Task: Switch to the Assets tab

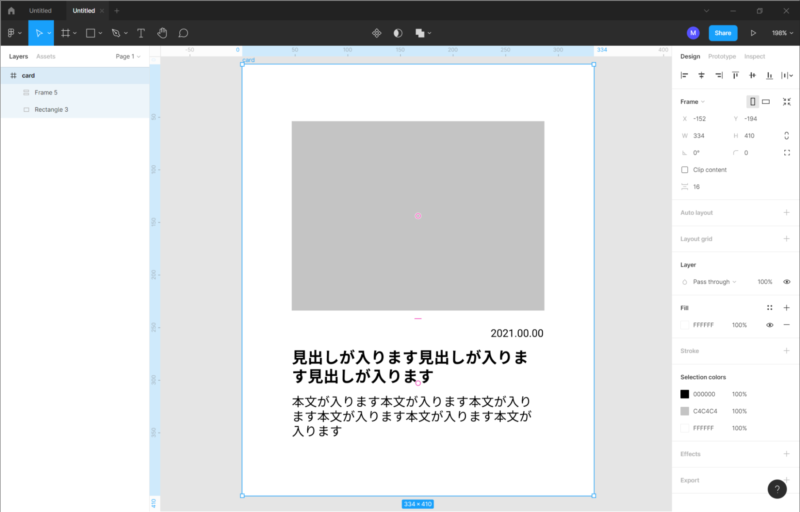Action: (46, 57)
